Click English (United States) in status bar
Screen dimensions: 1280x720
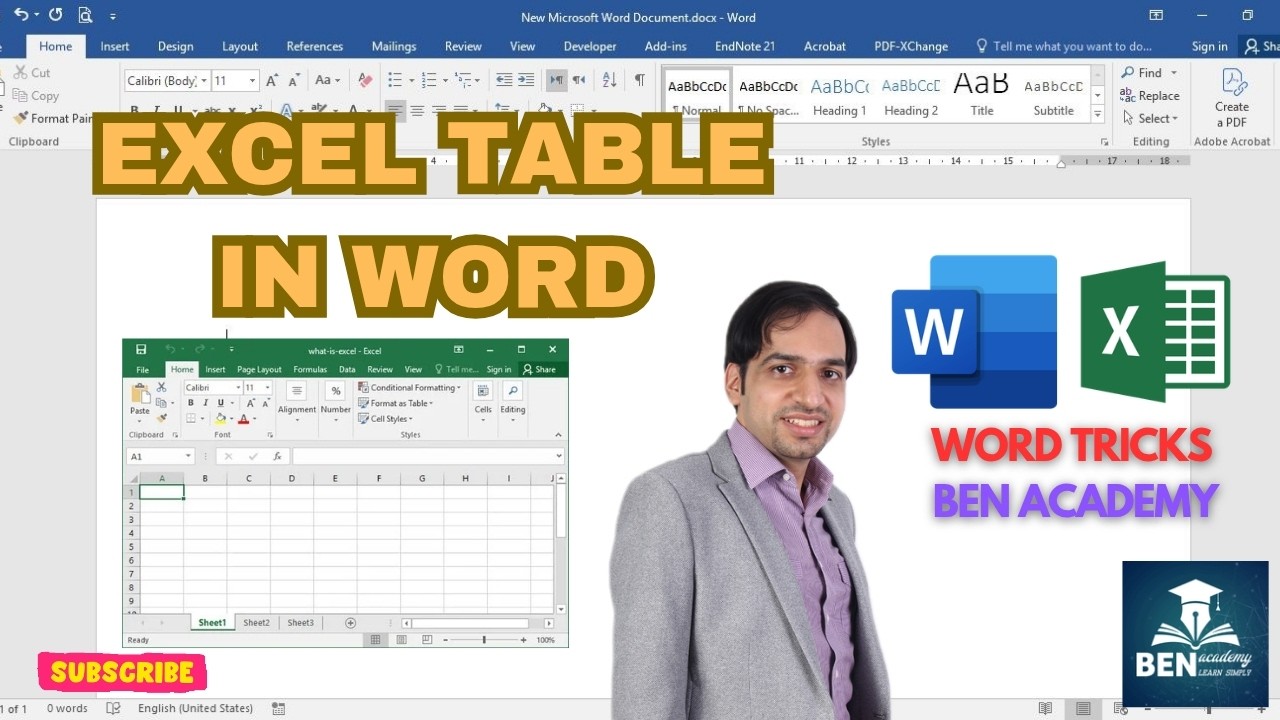click(195, 708)
